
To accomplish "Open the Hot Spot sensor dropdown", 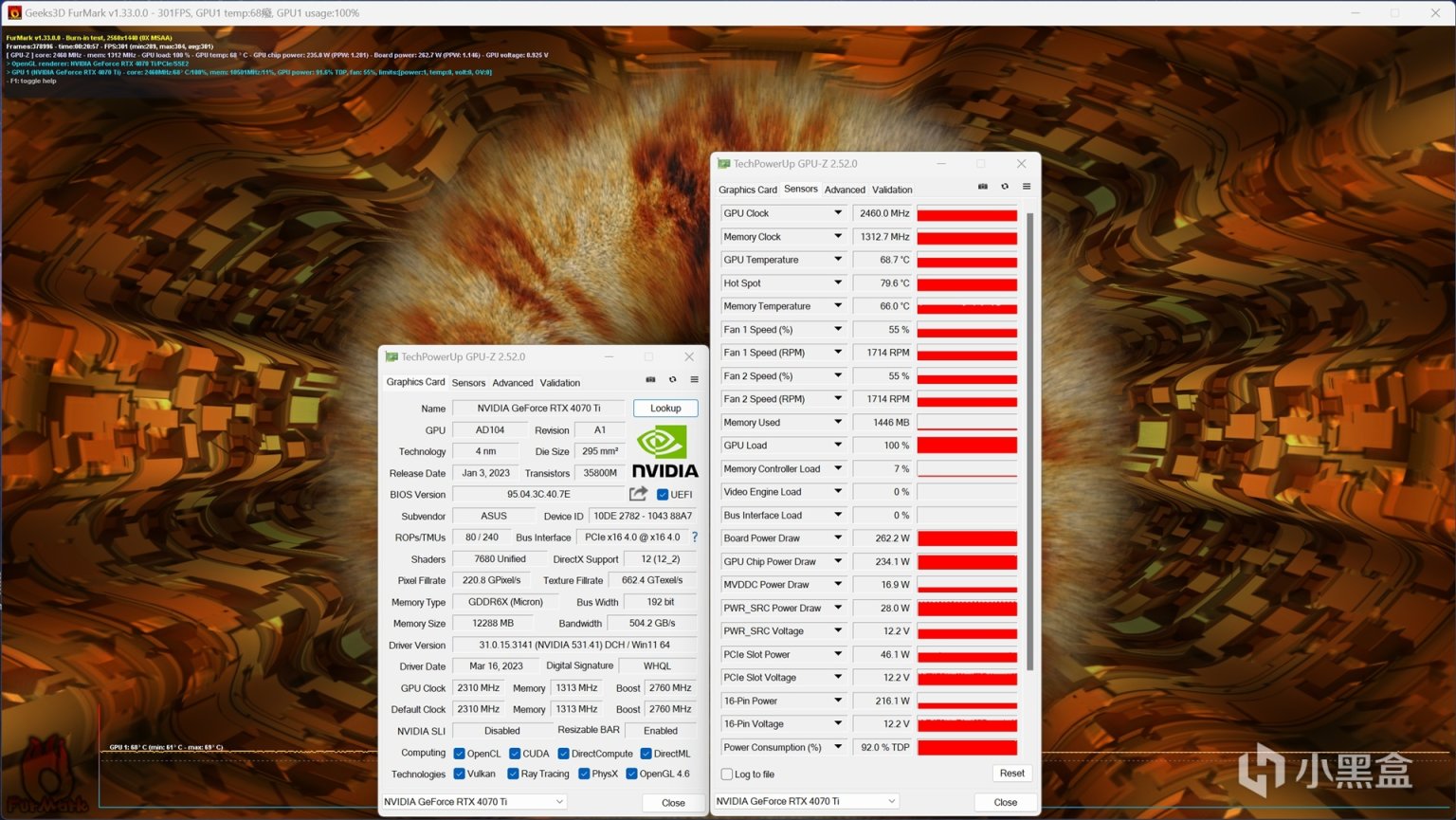I will [x=838, y=282].
